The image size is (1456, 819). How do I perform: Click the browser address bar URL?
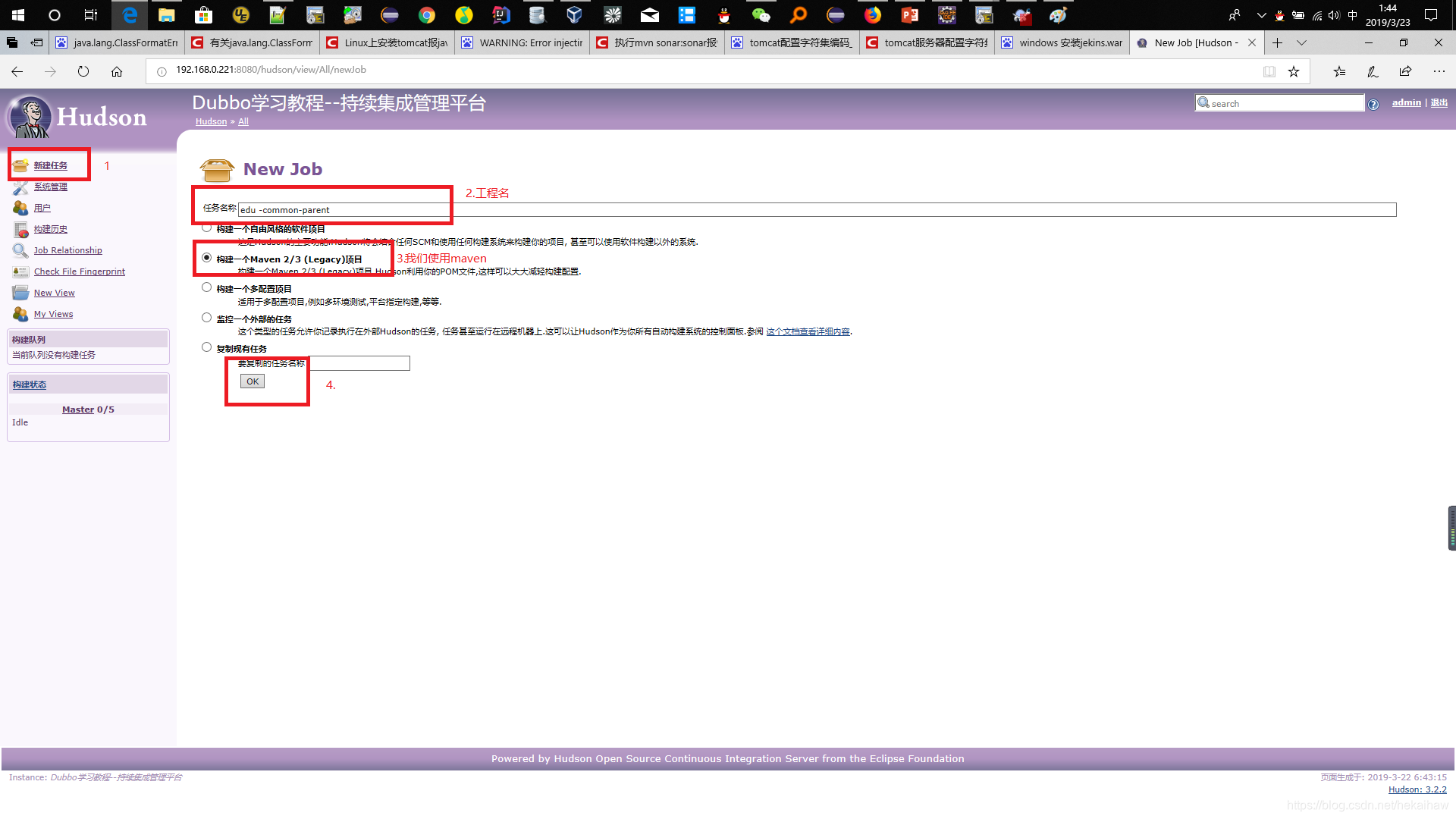tap(271, 70)
